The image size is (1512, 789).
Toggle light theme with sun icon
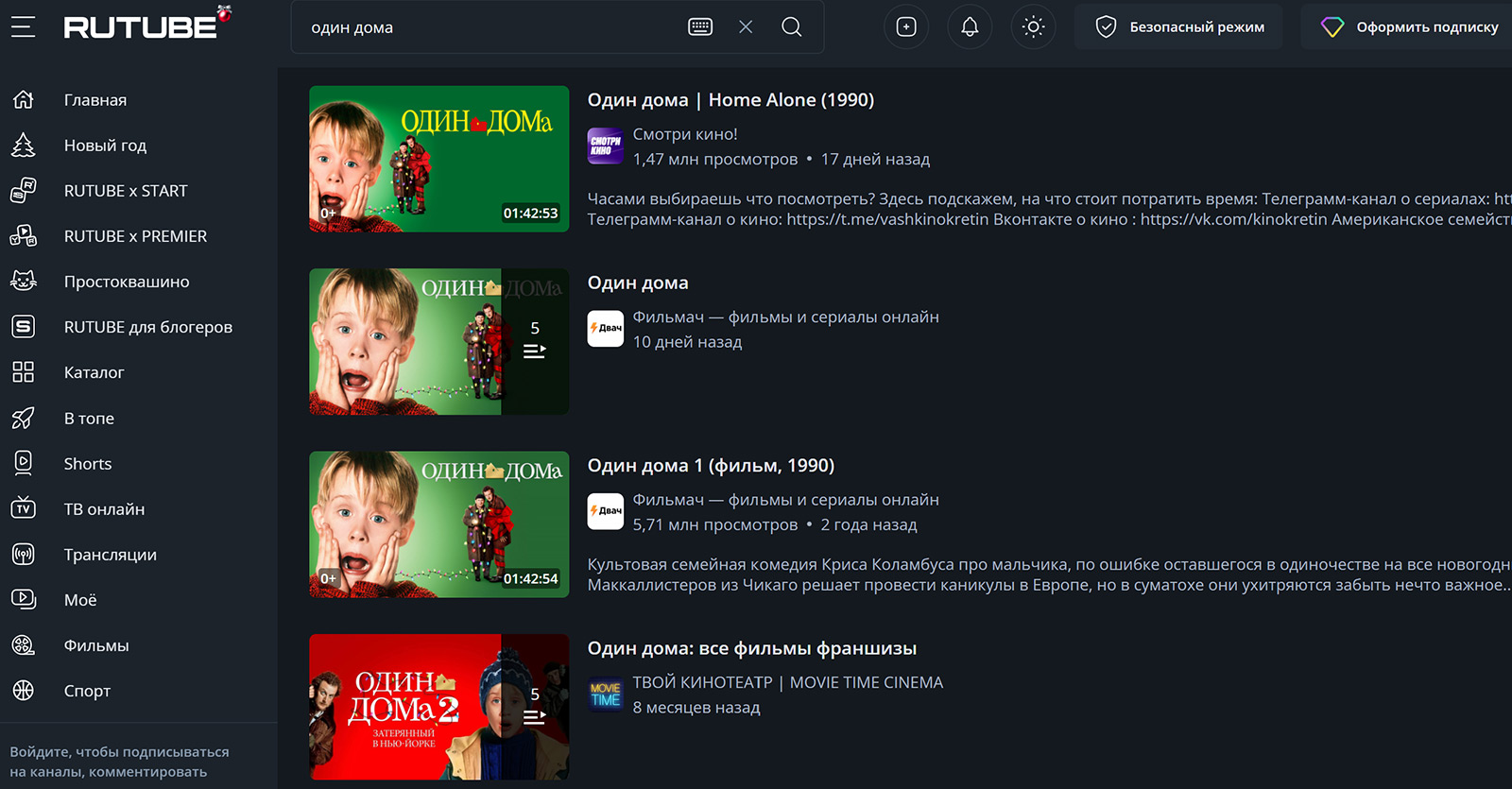[1033, 26]
